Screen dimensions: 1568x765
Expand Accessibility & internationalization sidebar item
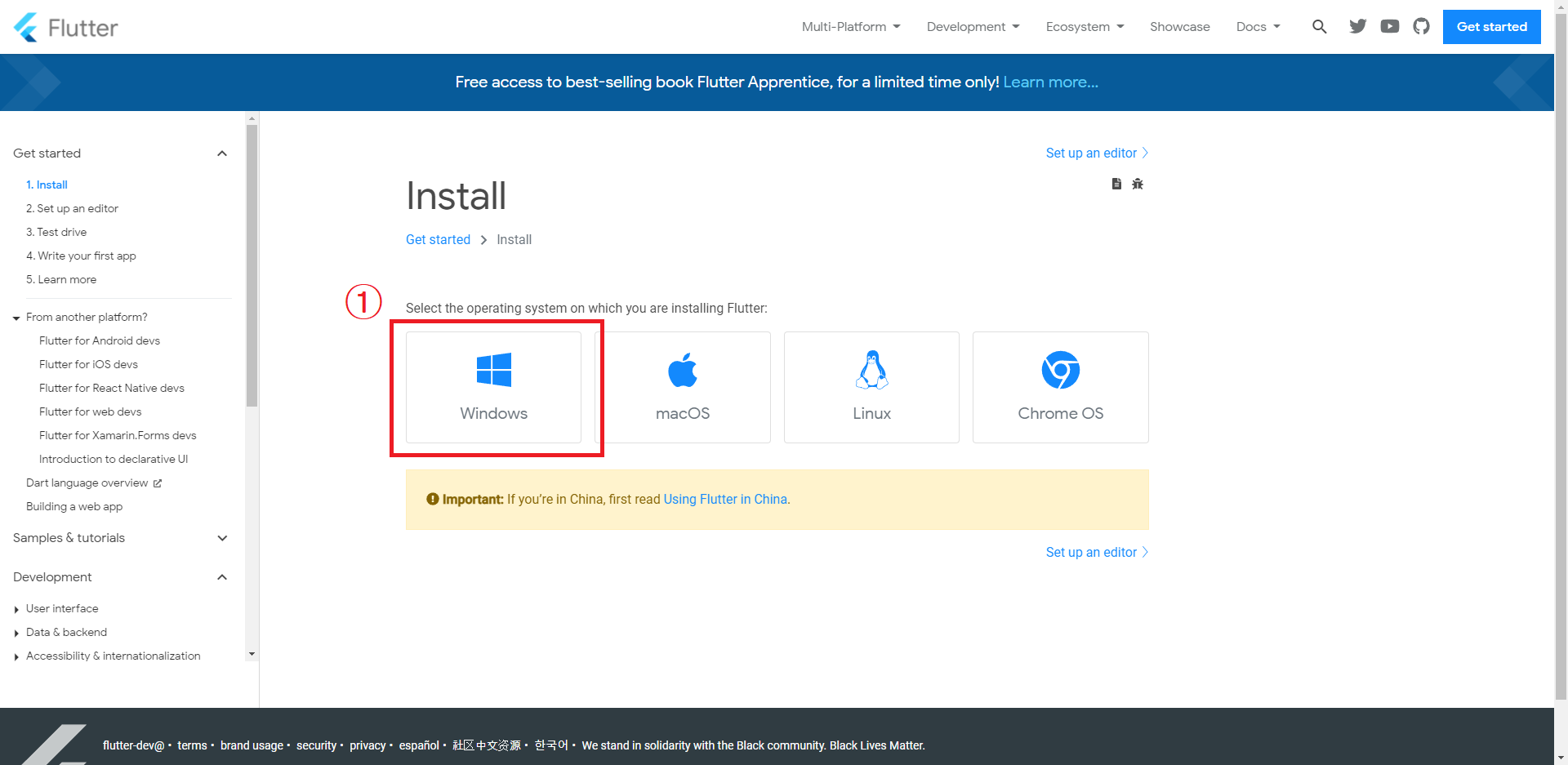coord(16,657)
